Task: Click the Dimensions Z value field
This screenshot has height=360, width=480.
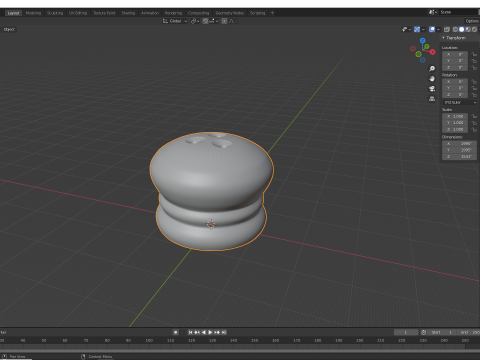Action: [460, 156]
